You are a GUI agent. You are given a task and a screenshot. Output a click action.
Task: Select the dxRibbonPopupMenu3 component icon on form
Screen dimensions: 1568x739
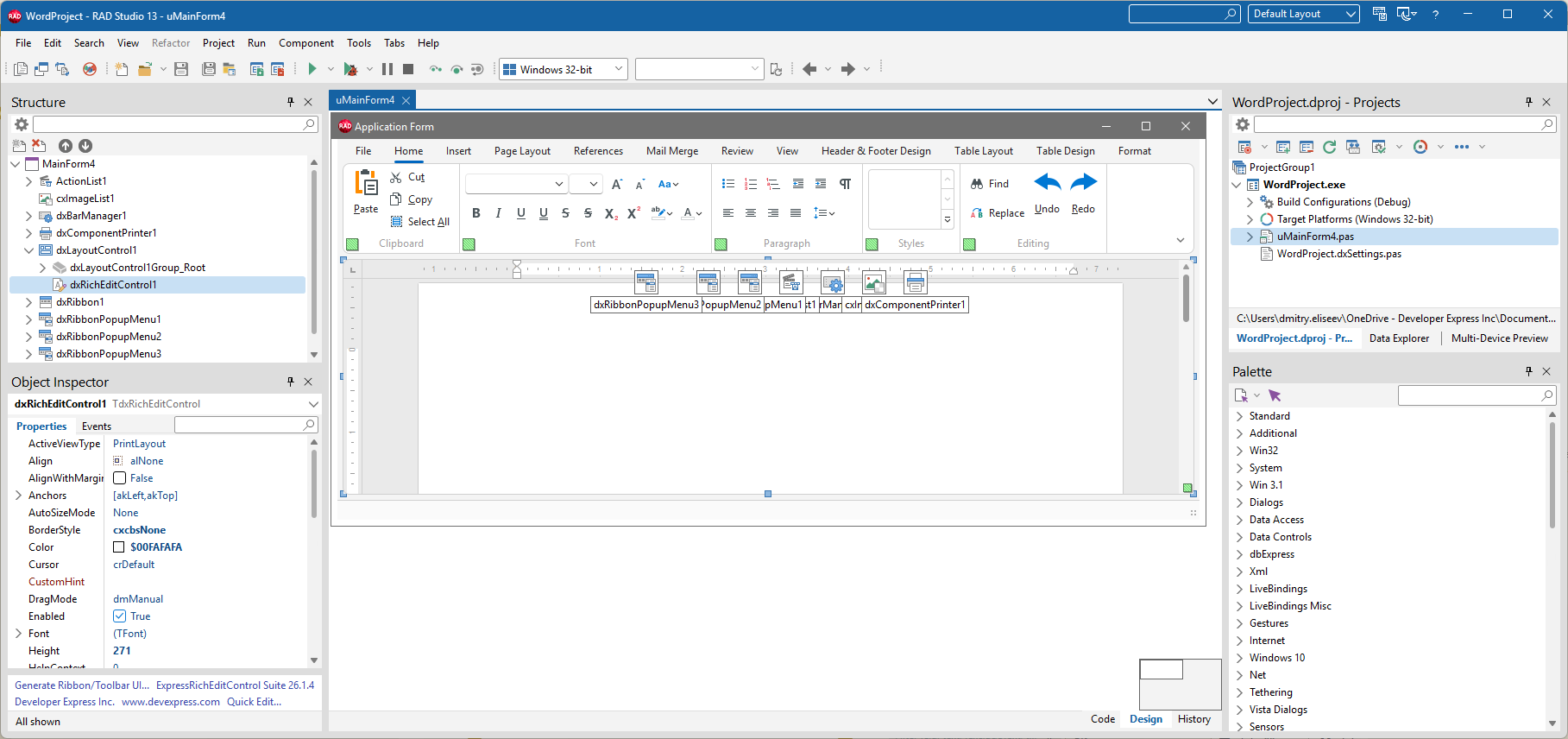tap(646, 282)
